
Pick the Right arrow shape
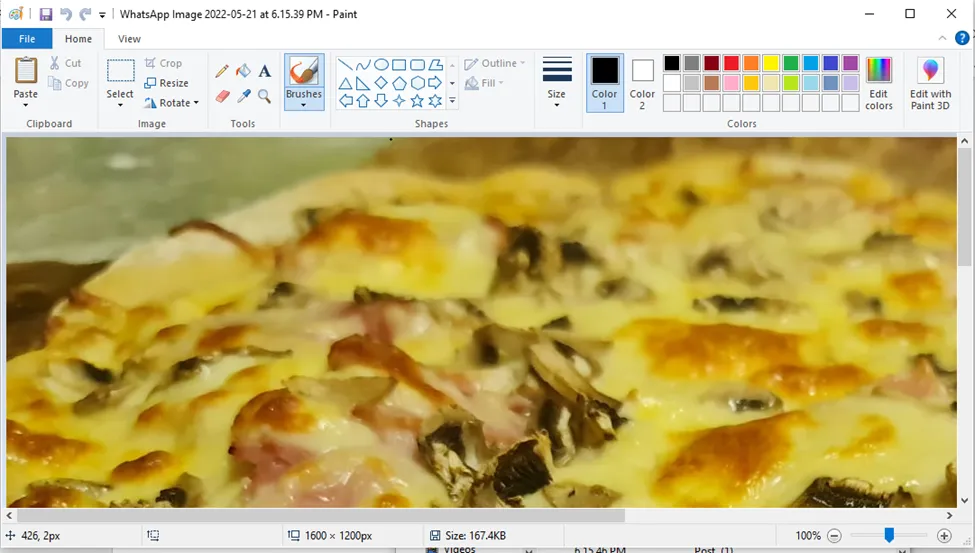[435, 83]
